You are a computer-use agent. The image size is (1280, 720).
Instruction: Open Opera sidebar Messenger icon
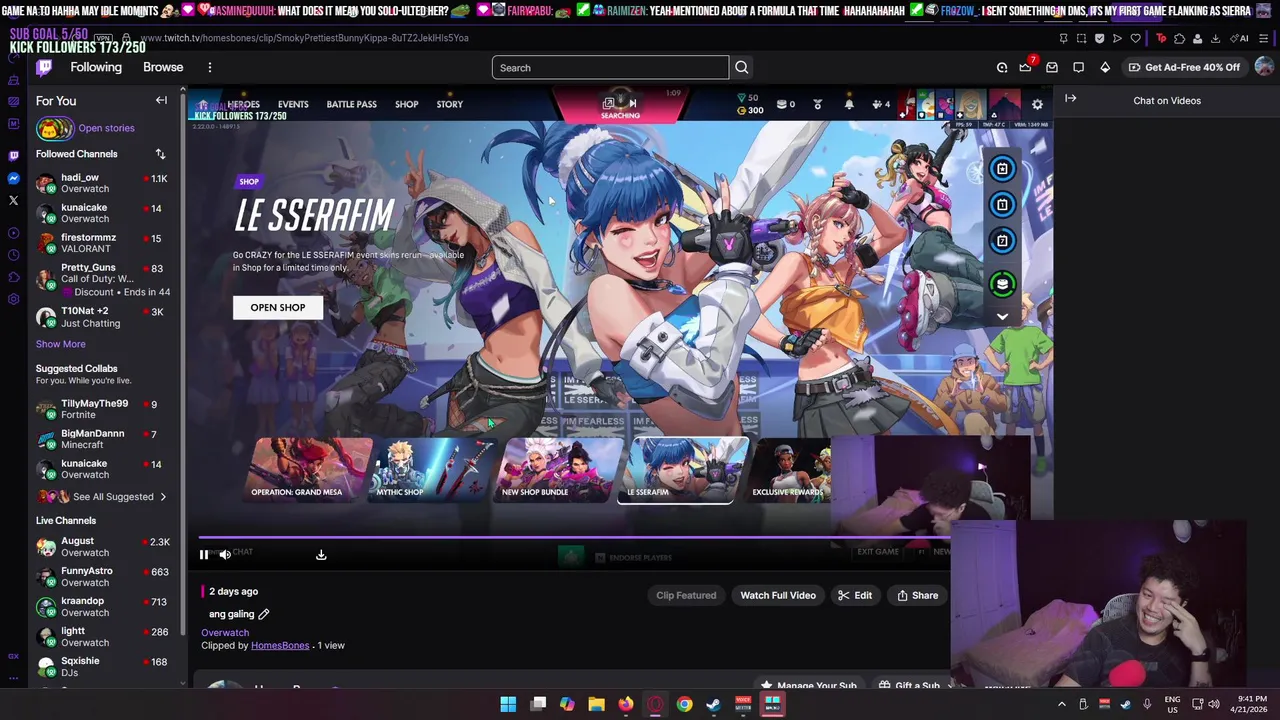point(13,178)
